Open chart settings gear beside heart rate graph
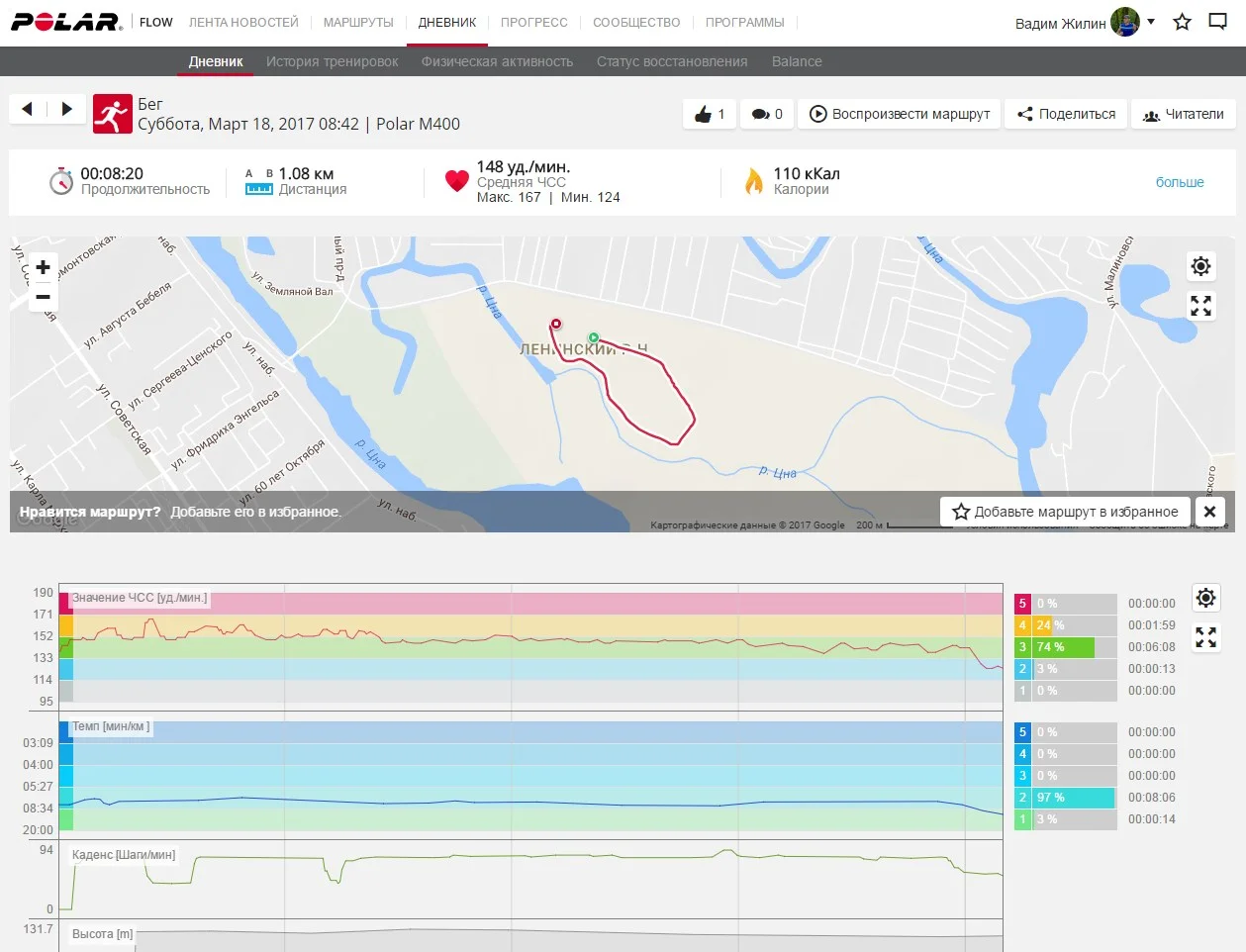The width and height of the screenshot is (1246, 952). [1205, 598]
